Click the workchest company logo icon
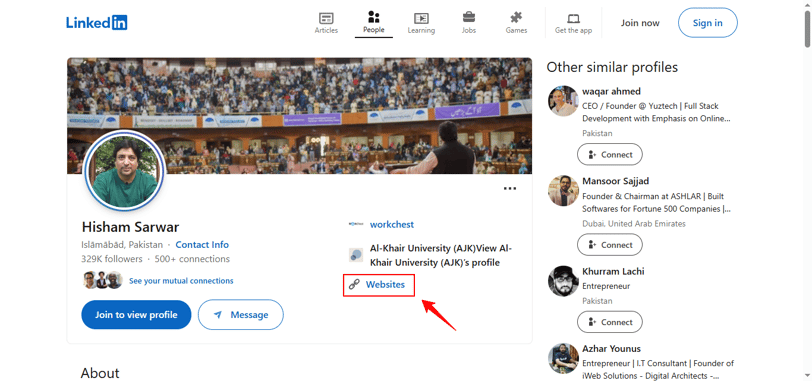Viewport: 812px width, 381px height. coord(356,225)
